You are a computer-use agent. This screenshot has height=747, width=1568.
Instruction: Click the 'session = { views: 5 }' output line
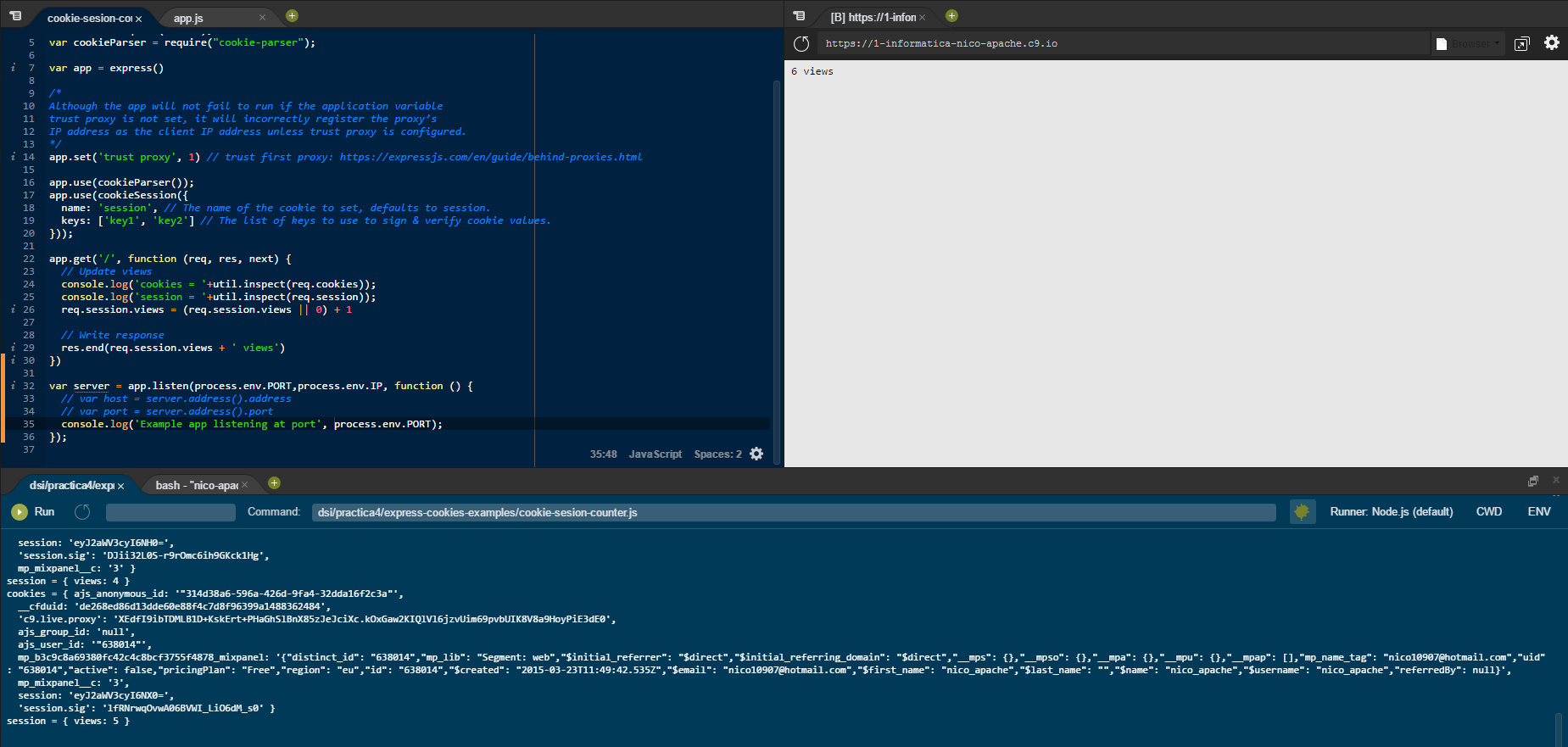69,721
